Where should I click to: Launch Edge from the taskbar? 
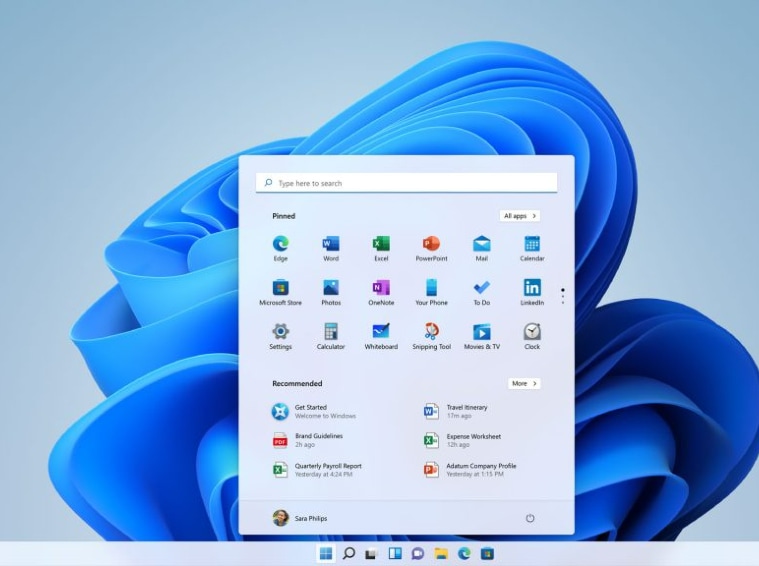[x=464, y=553]
